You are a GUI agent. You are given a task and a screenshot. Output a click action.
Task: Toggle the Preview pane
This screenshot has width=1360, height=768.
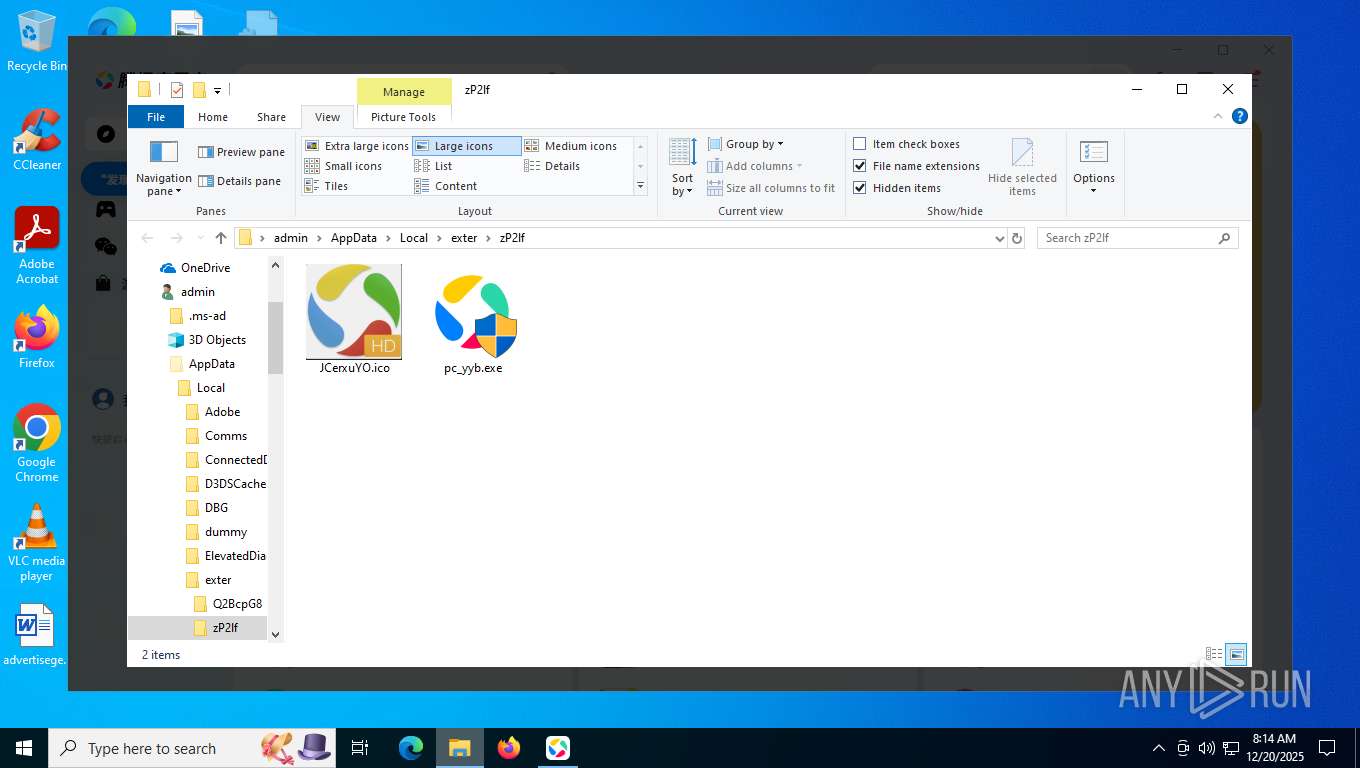click(x=241, y=152)
